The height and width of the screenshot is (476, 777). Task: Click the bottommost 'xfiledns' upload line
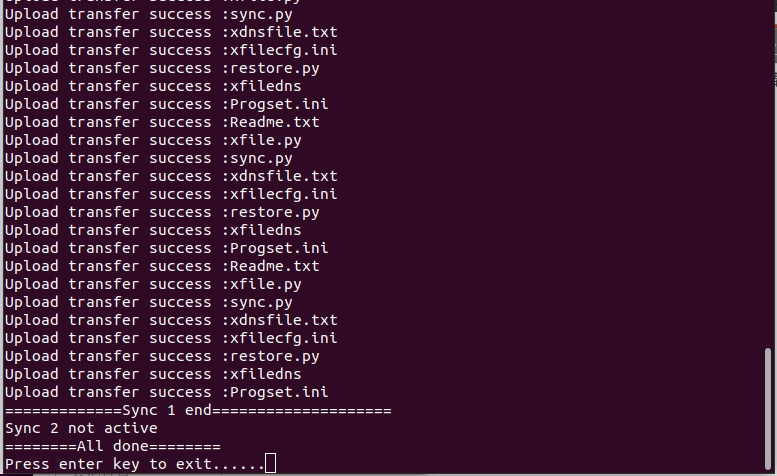click(153, 374)
